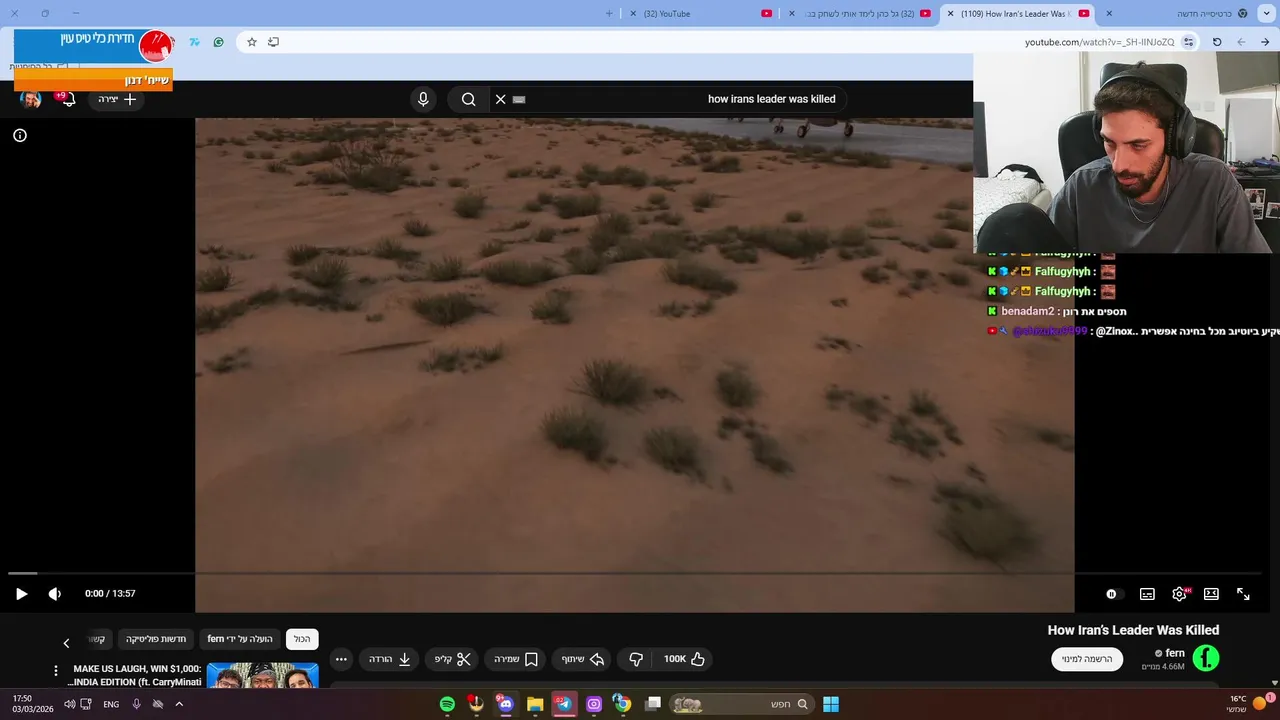Subscribe to fern (הרשמה למינוי)

pyautogui.click(x=1087, y=659)
